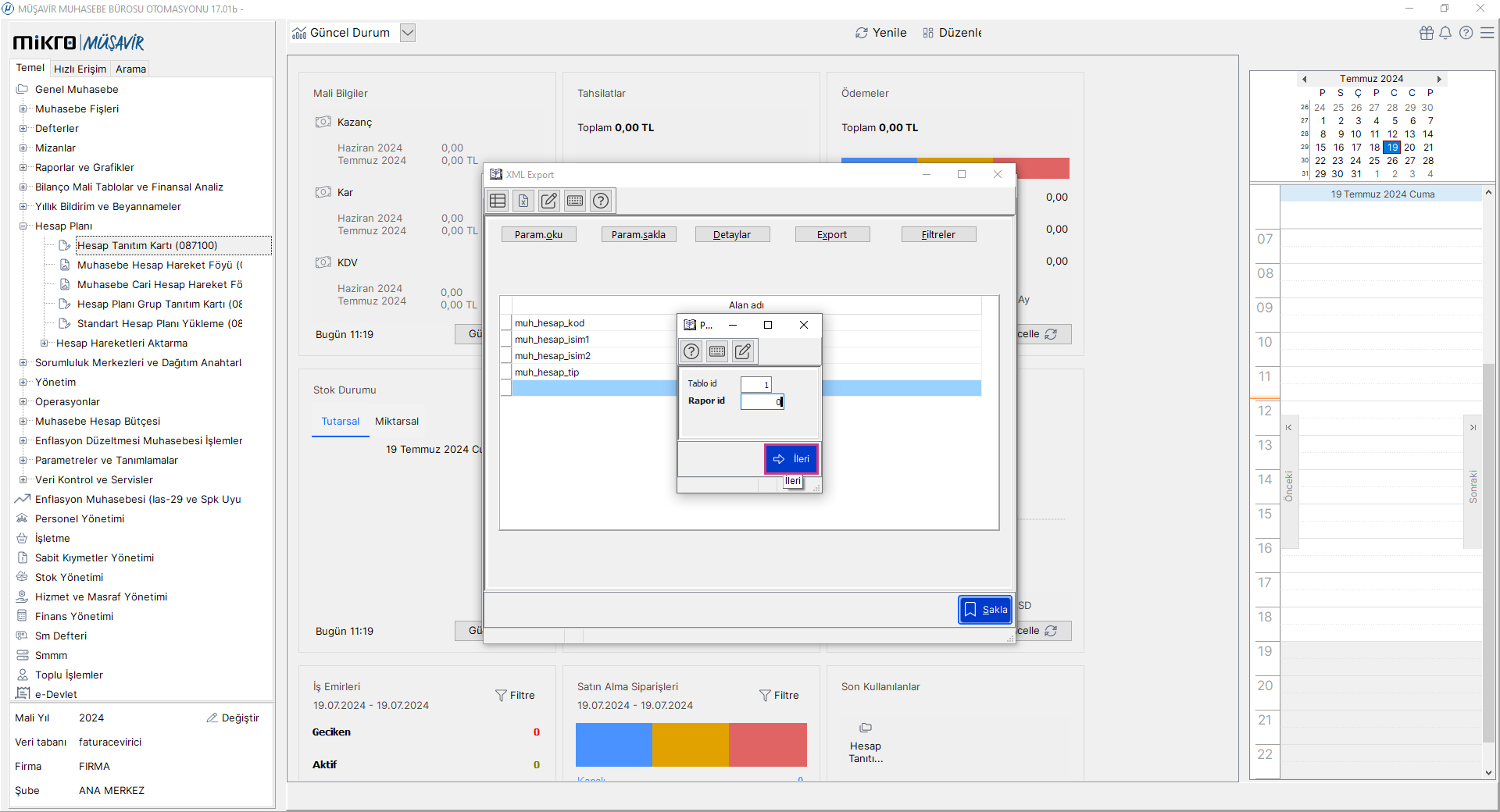Click the calendar day view scroll down arrow
1500x812 pixels.
tap(1488, 773)
